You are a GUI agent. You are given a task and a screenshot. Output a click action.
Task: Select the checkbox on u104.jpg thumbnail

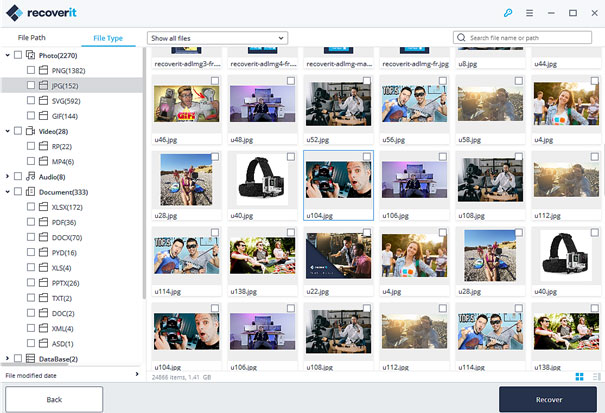click(366, 158)
